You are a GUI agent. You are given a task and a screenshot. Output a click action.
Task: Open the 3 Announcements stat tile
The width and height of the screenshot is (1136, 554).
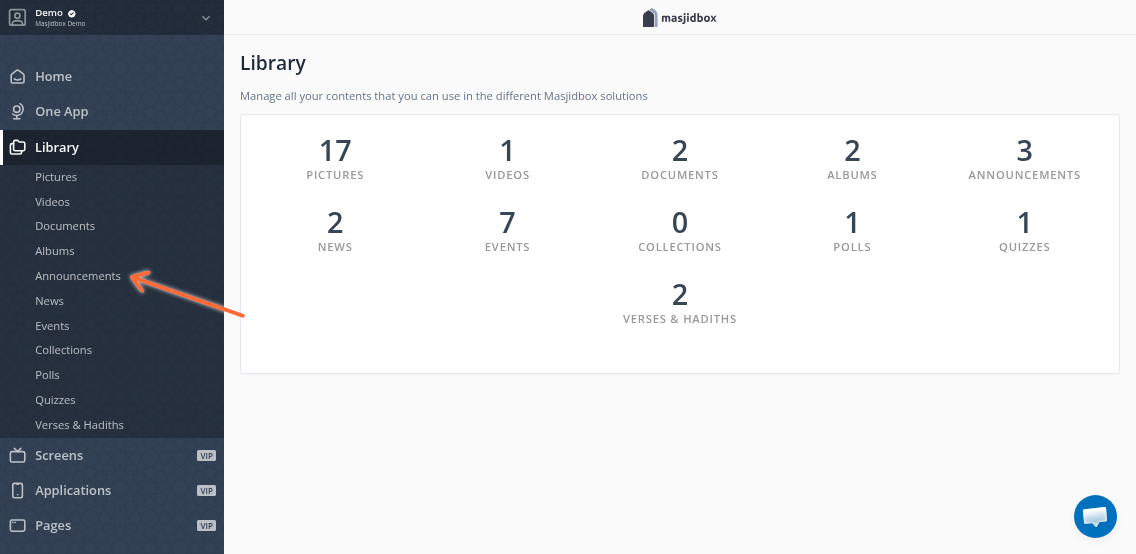1024,160
